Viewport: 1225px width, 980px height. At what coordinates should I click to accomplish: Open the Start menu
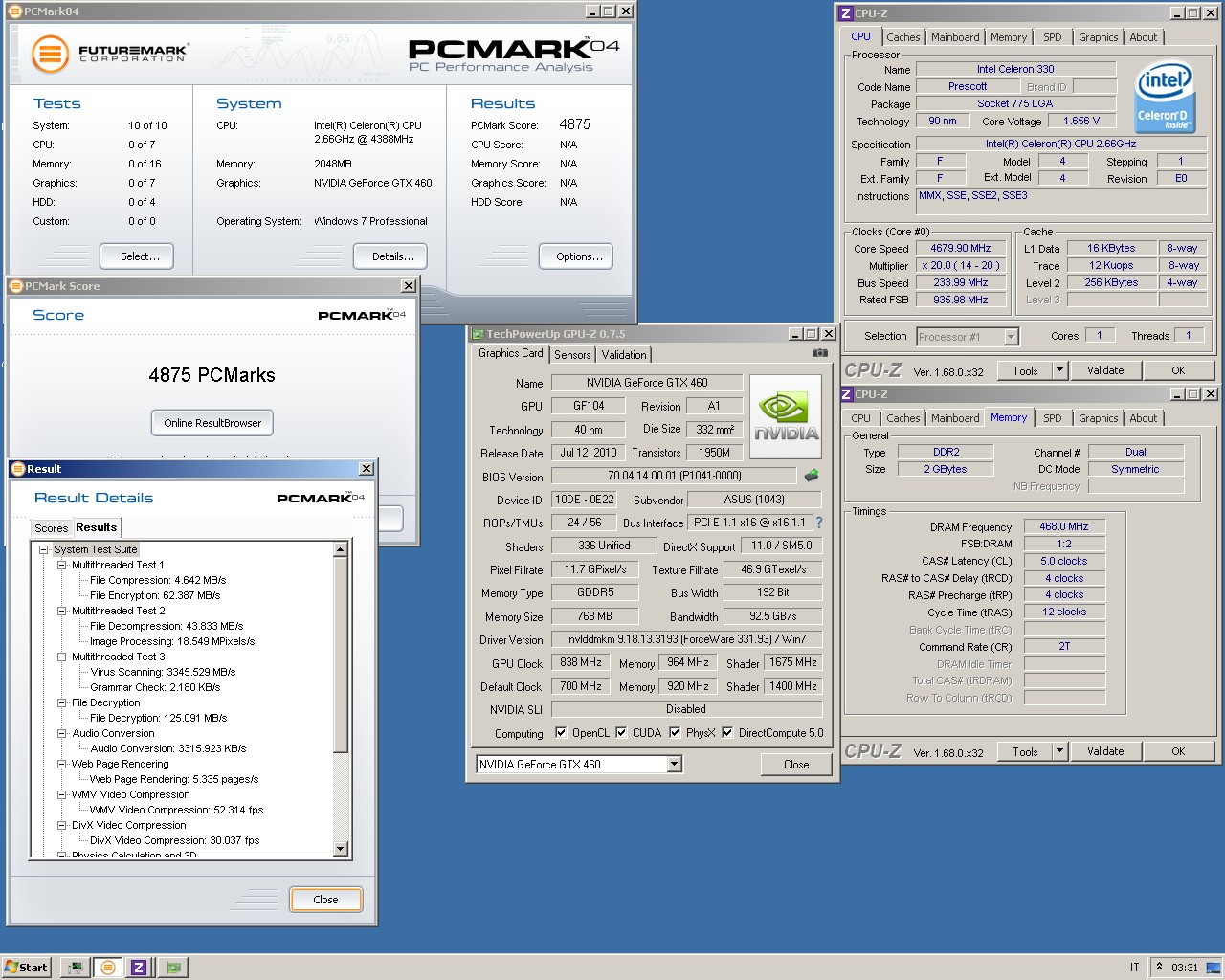pyautogui.click(x=26, y=967)
